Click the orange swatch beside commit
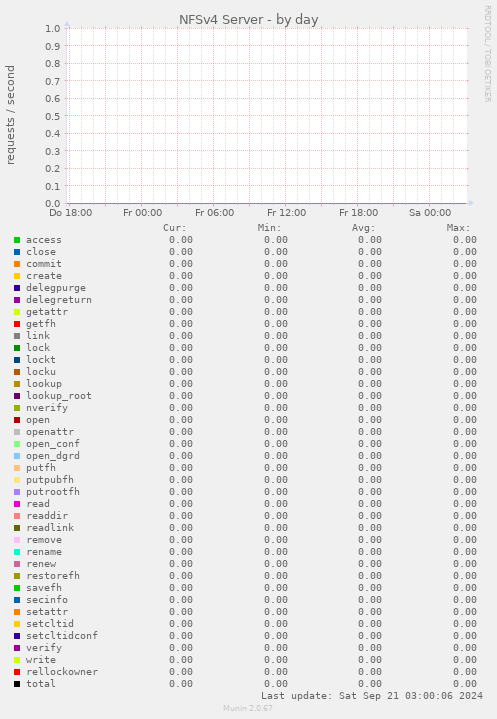Image resolution: width=497 pixels, height=719 pixels. (x=17, y=264)
